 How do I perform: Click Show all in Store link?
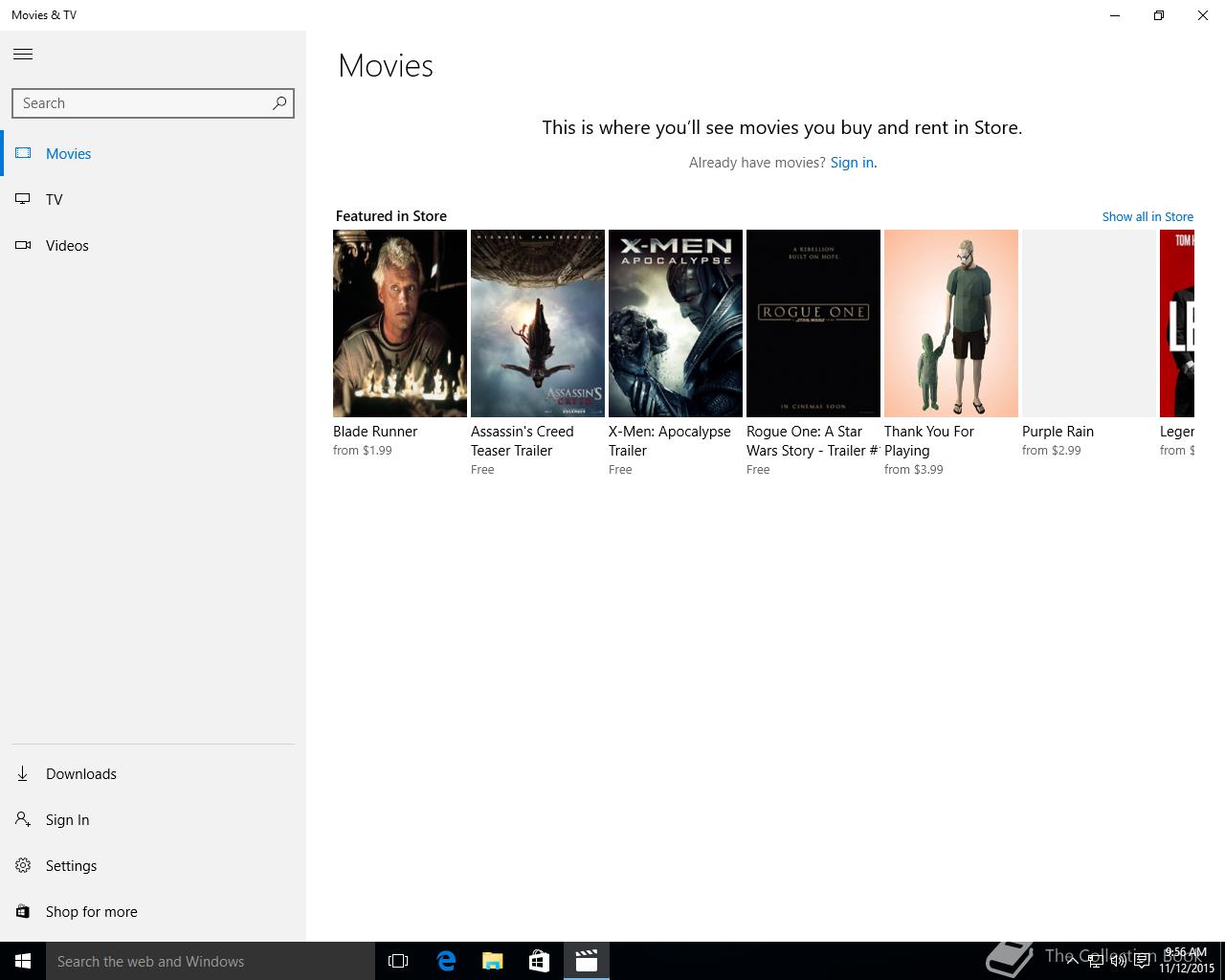[x=1147, y=216]
